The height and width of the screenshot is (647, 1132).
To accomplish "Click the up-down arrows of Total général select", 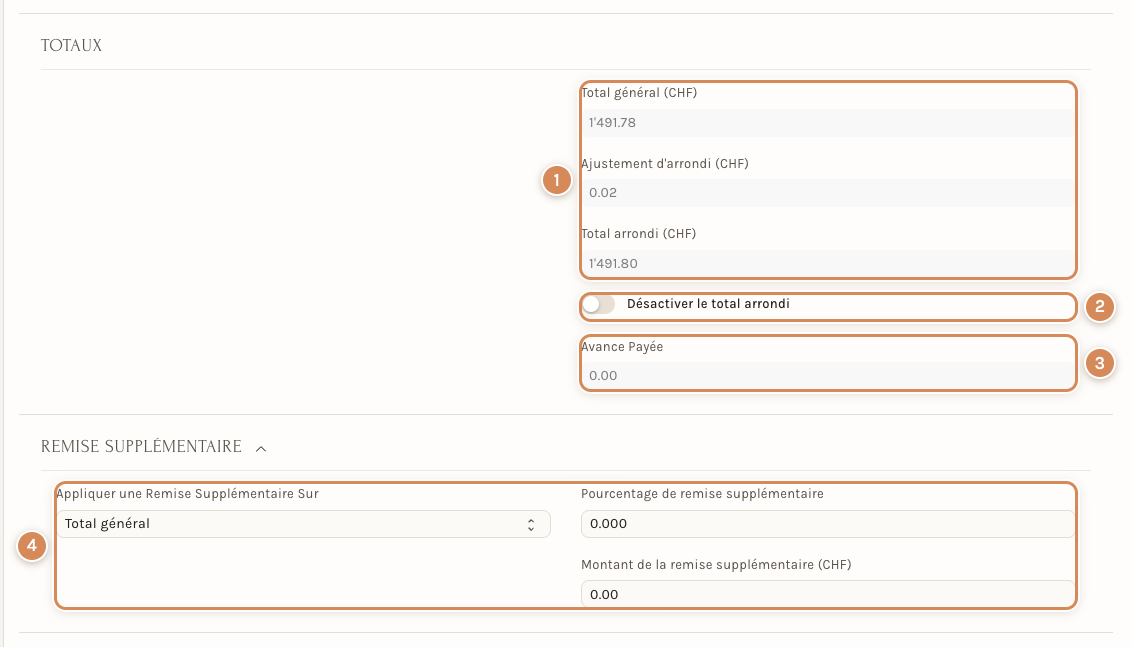I will [x=531, y=525].
